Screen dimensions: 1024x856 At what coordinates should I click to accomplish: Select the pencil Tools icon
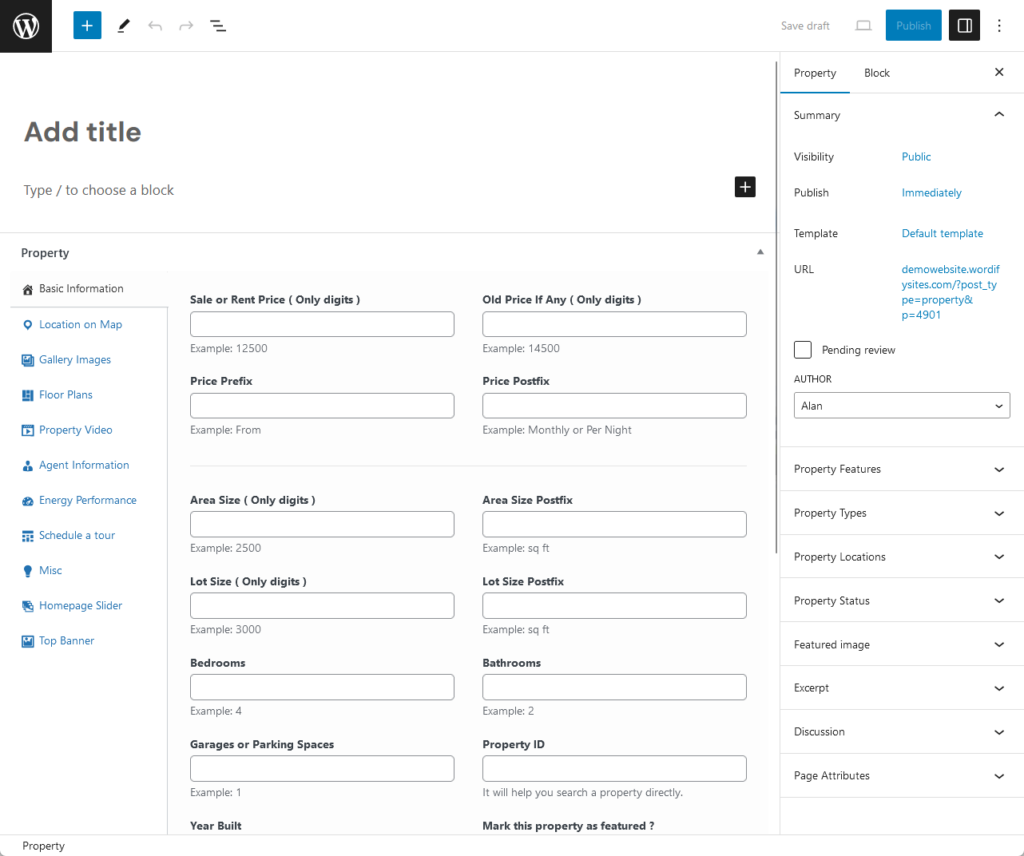click(x=123, y=26)
